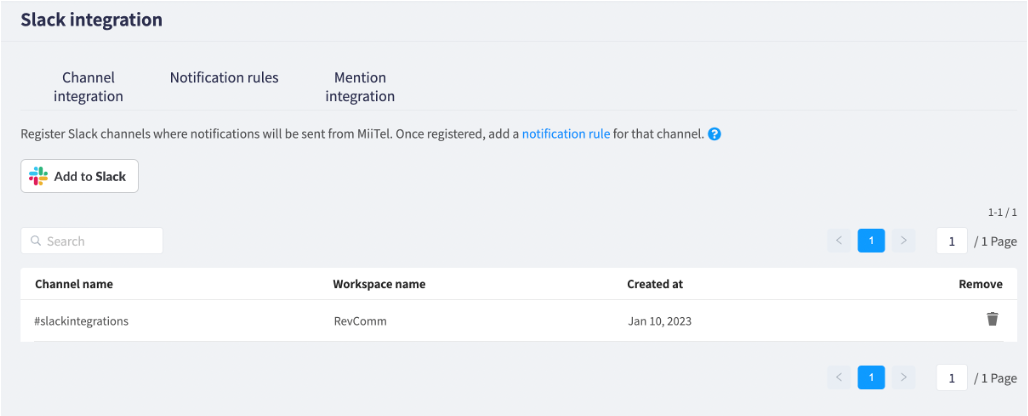The width and height of the screenshot is (1028, 416).
Task: Click the Remove column header
Action: click(x=980, y=284)
